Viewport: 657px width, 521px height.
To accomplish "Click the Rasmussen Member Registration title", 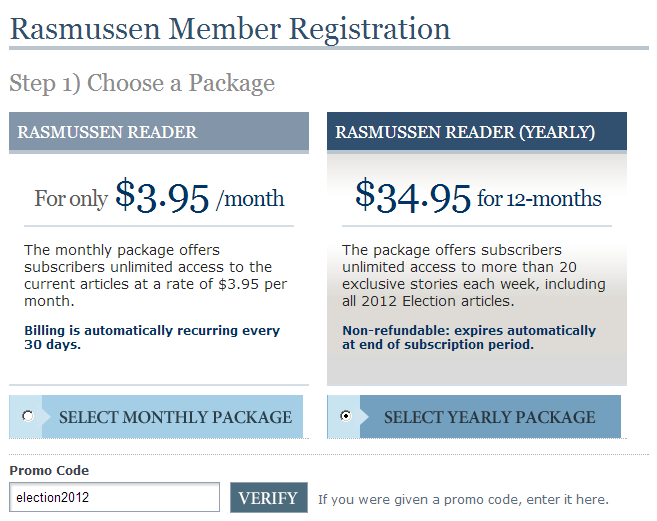I will pos(230,29).
